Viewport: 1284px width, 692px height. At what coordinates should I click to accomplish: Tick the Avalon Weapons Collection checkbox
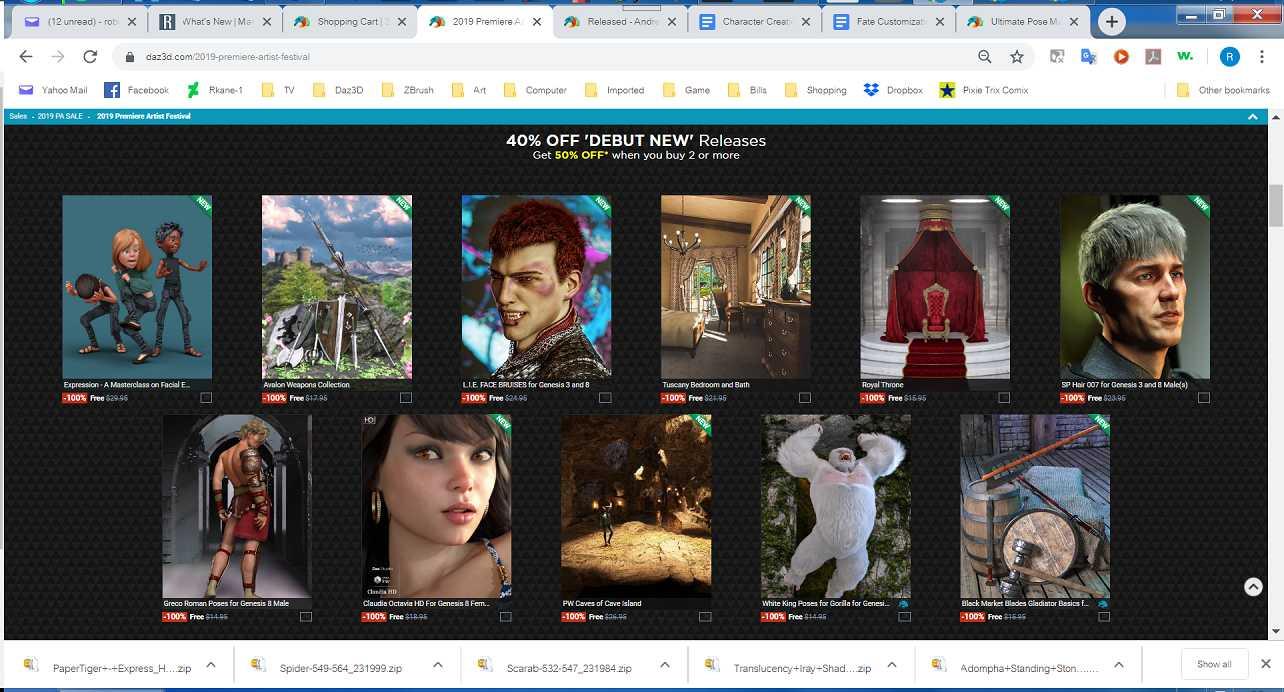coord(406,398)
